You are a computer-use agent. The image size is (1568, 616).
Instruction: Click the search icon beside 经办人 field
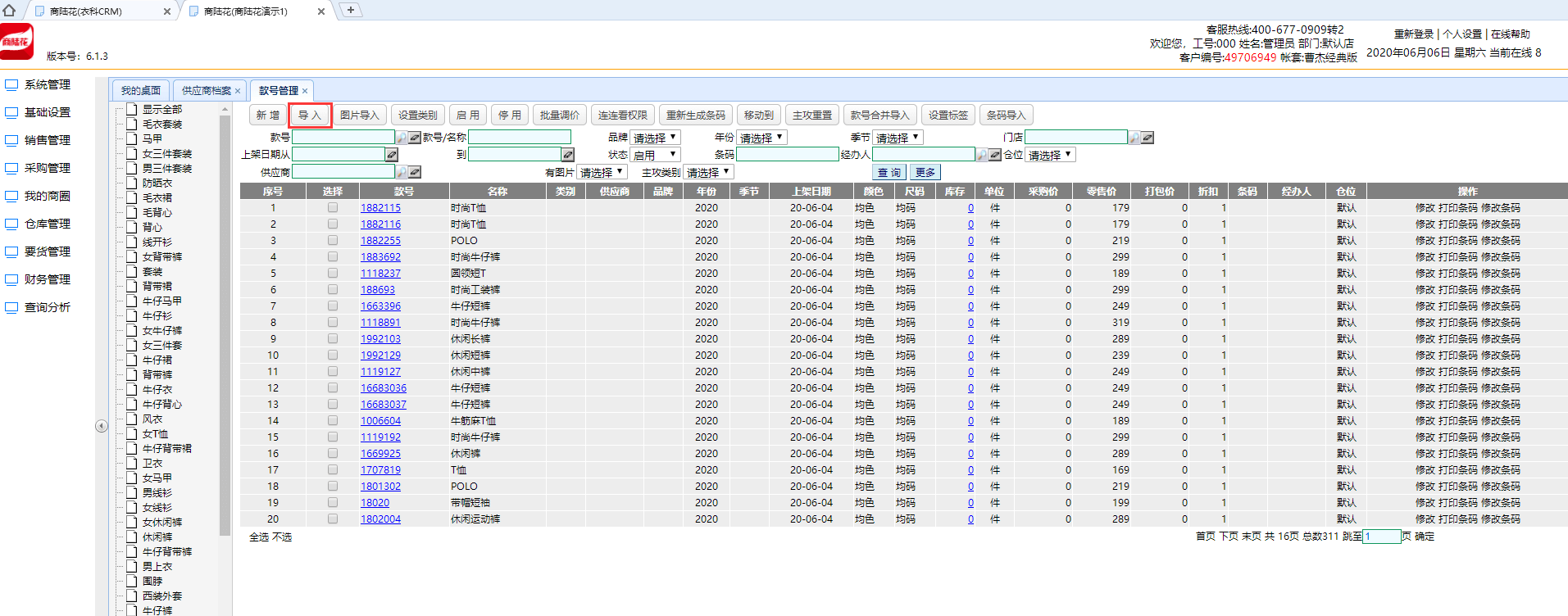click(982, 155)
